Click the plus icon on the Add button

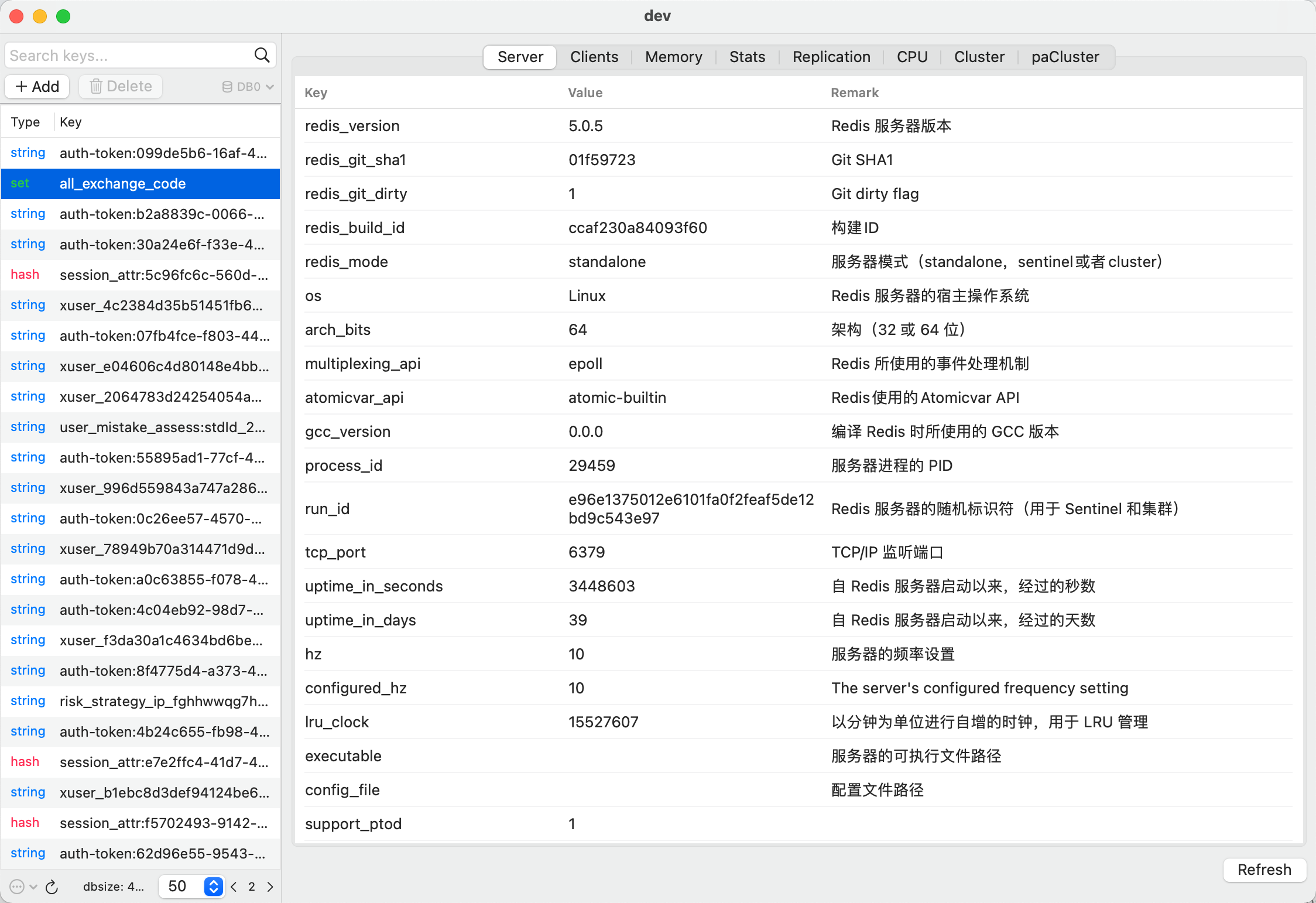click(x=20, y=86)
